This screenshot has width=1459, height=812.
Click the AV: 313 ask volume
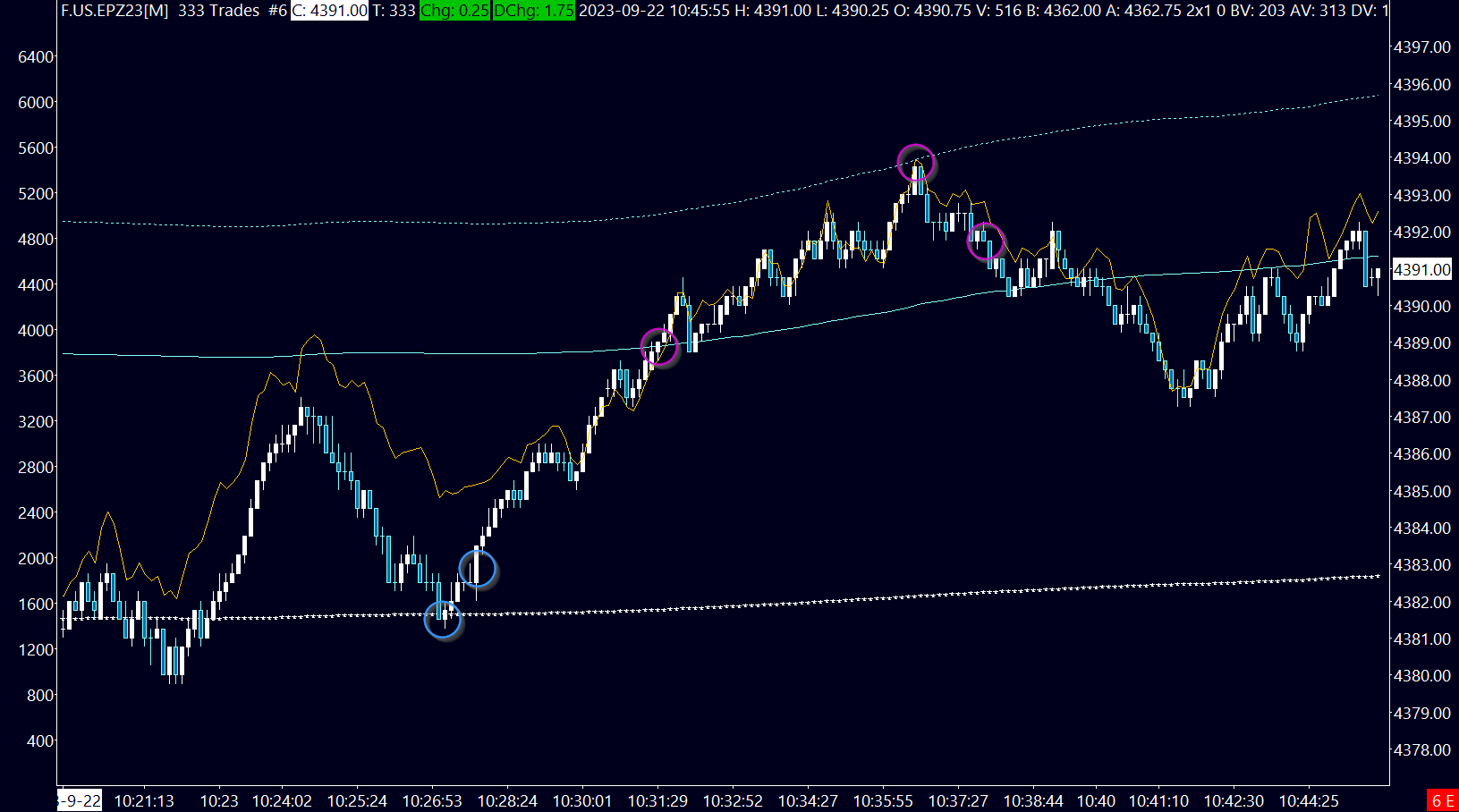tap(1320, 11)
